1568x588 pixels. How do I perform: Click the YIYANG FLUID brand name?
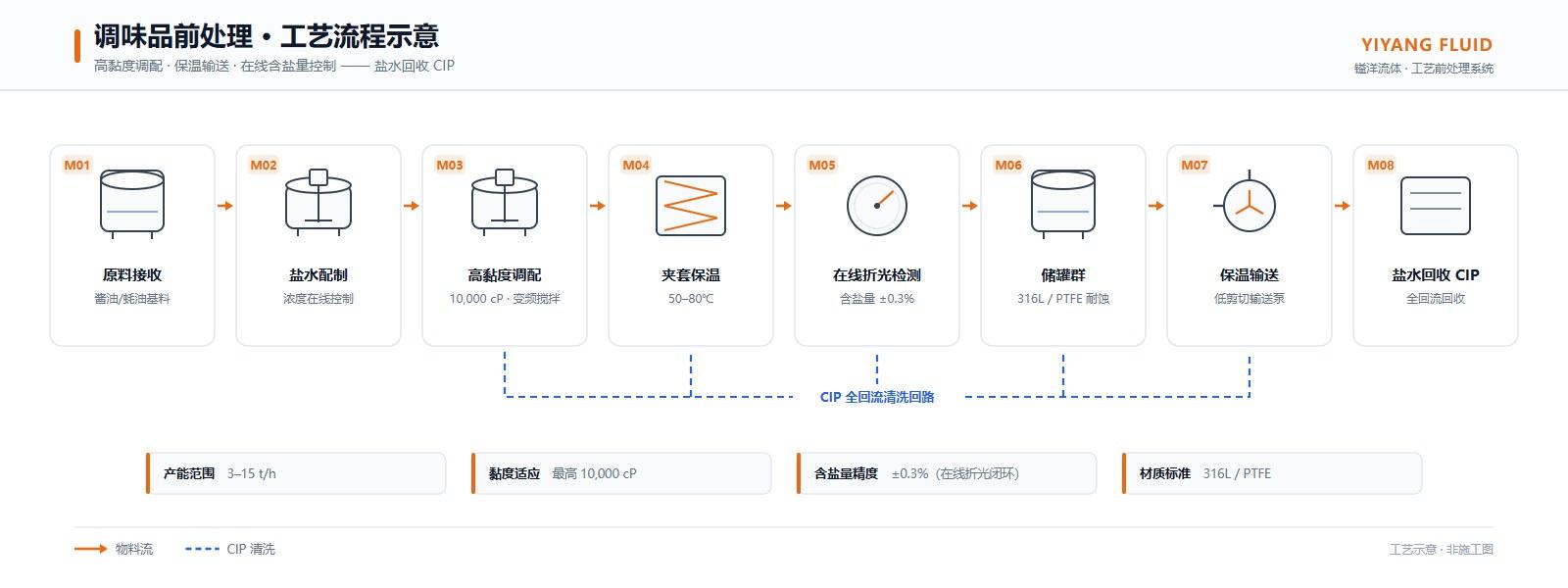(x=1427, y=45)
